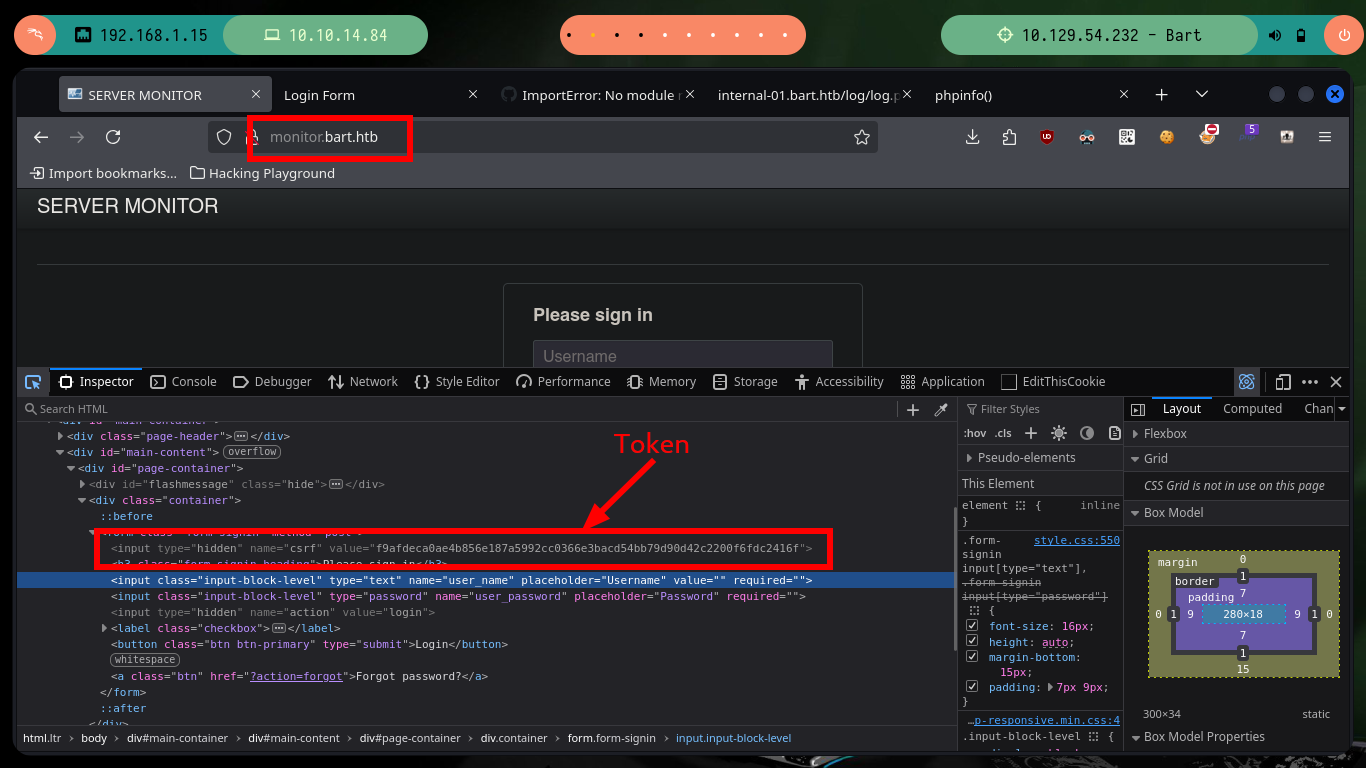Uncheck the margin-bottom declaration
The height and width of the screenshot is (768, 1366).
[972, 657]
